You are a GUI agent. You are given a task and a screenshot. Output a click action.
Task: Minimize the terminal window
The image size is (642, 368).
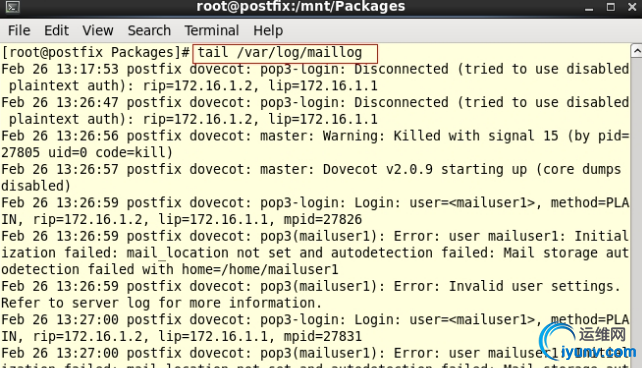click(589, 8)
